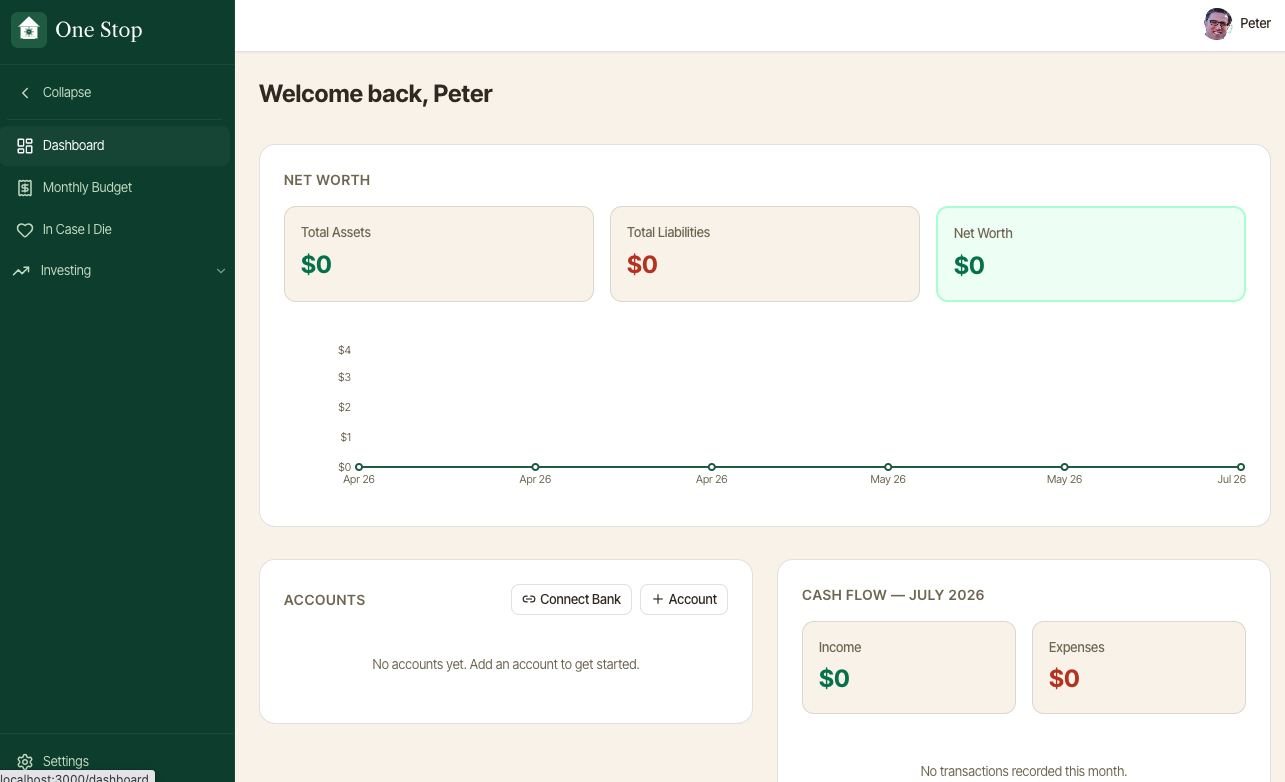Expand the Investing submenu chevron

tap(221, 271)
